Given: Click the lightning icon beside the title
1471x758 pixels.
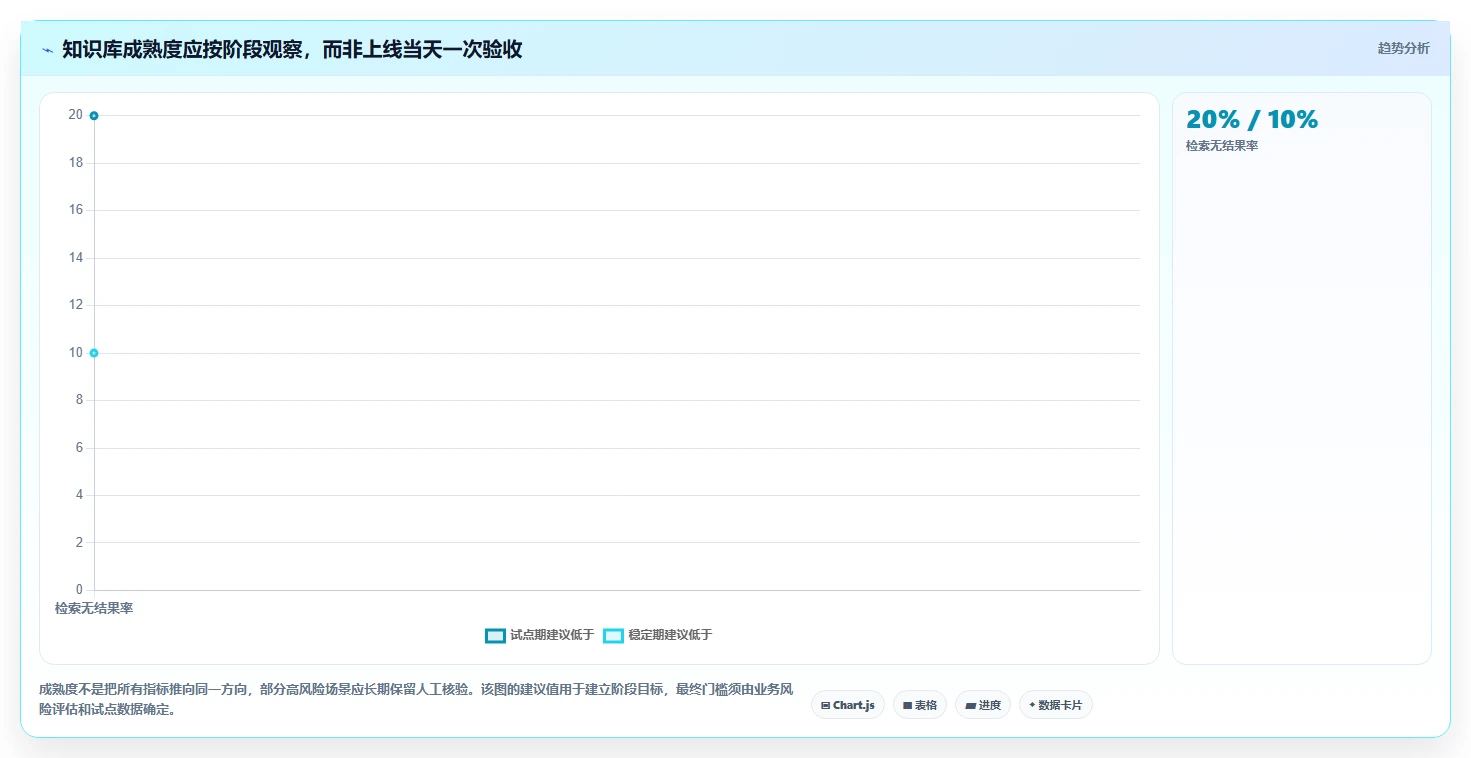Looking at the screenshot, I should (x=47, y=50).
